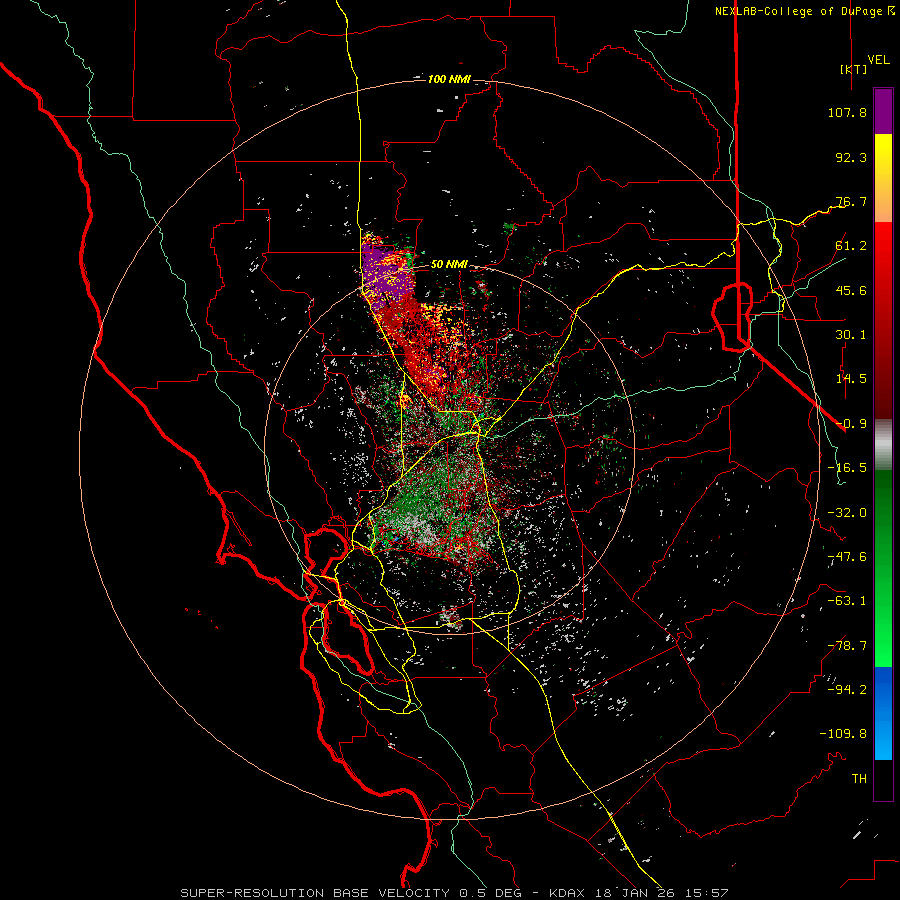
Task: Click the TH threshold label
Action: pyautogui.click(x=859, y=779)
